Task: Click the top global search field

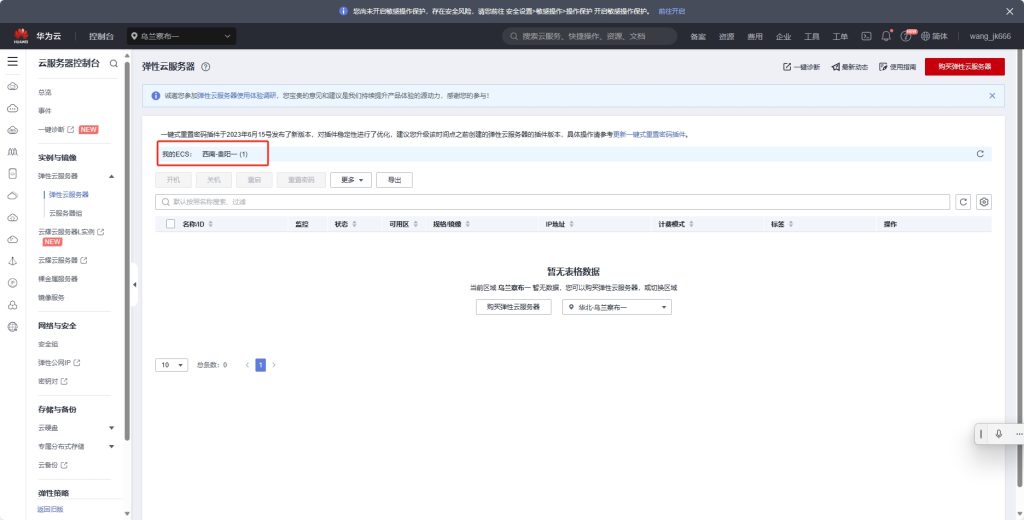Action: pyautogui.click(x=590, y=37)
